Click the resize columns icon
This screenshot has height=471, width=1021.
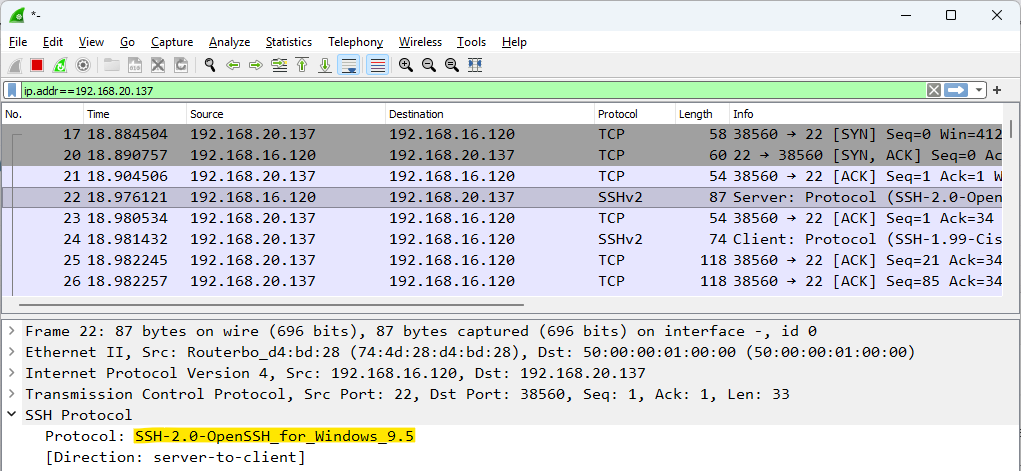[475, 65]
